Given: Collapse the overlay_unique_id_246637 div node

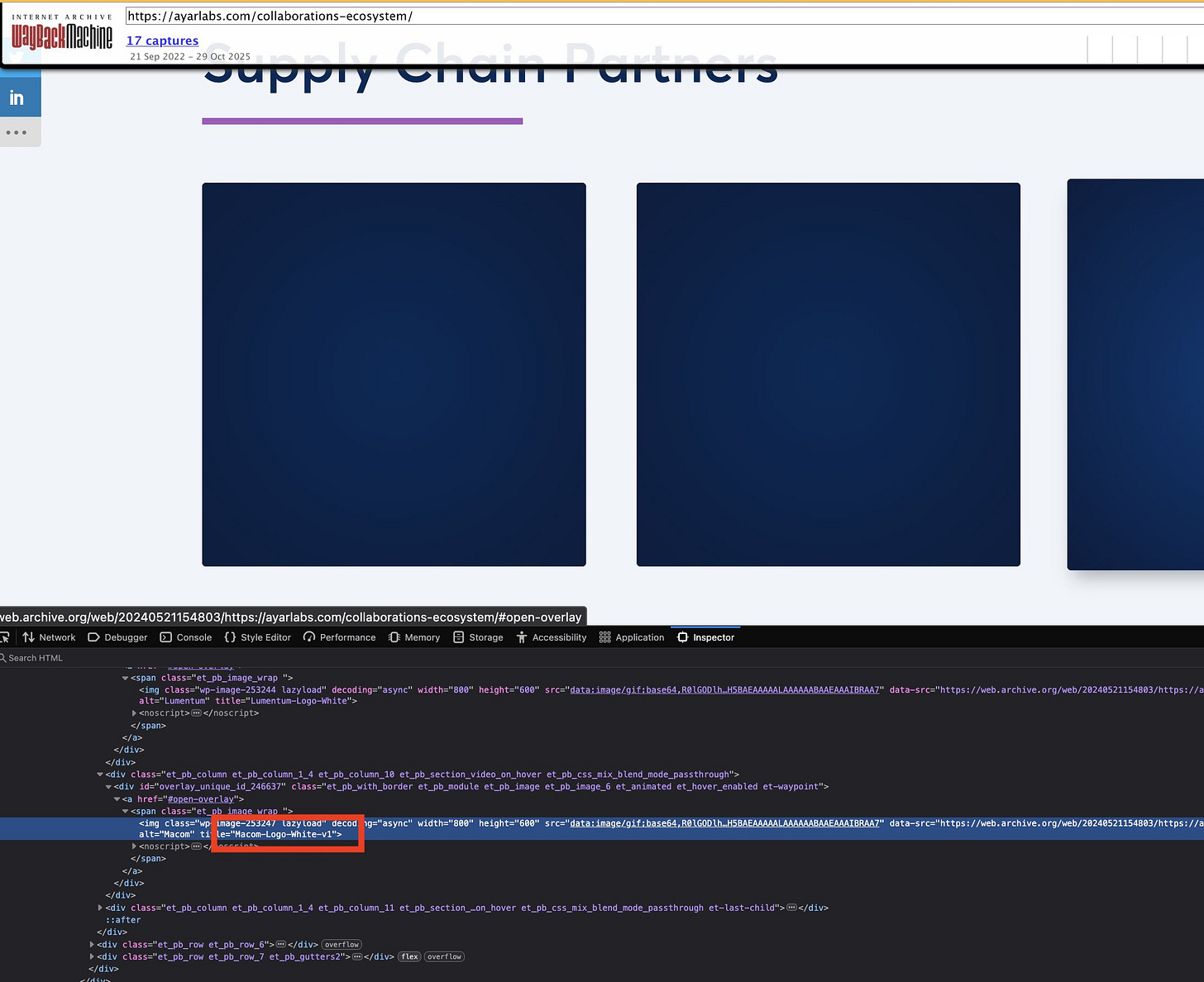Looking at the screenshot, I should (x=108, y=787).
